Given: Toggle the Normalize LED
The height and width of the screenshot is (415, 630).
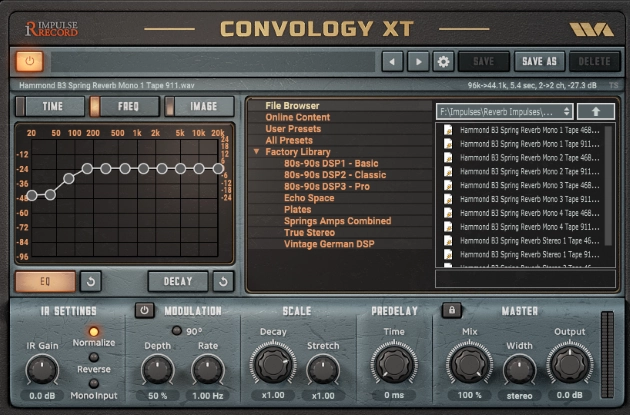Looking at the screenshot, I should click(94, 332).
